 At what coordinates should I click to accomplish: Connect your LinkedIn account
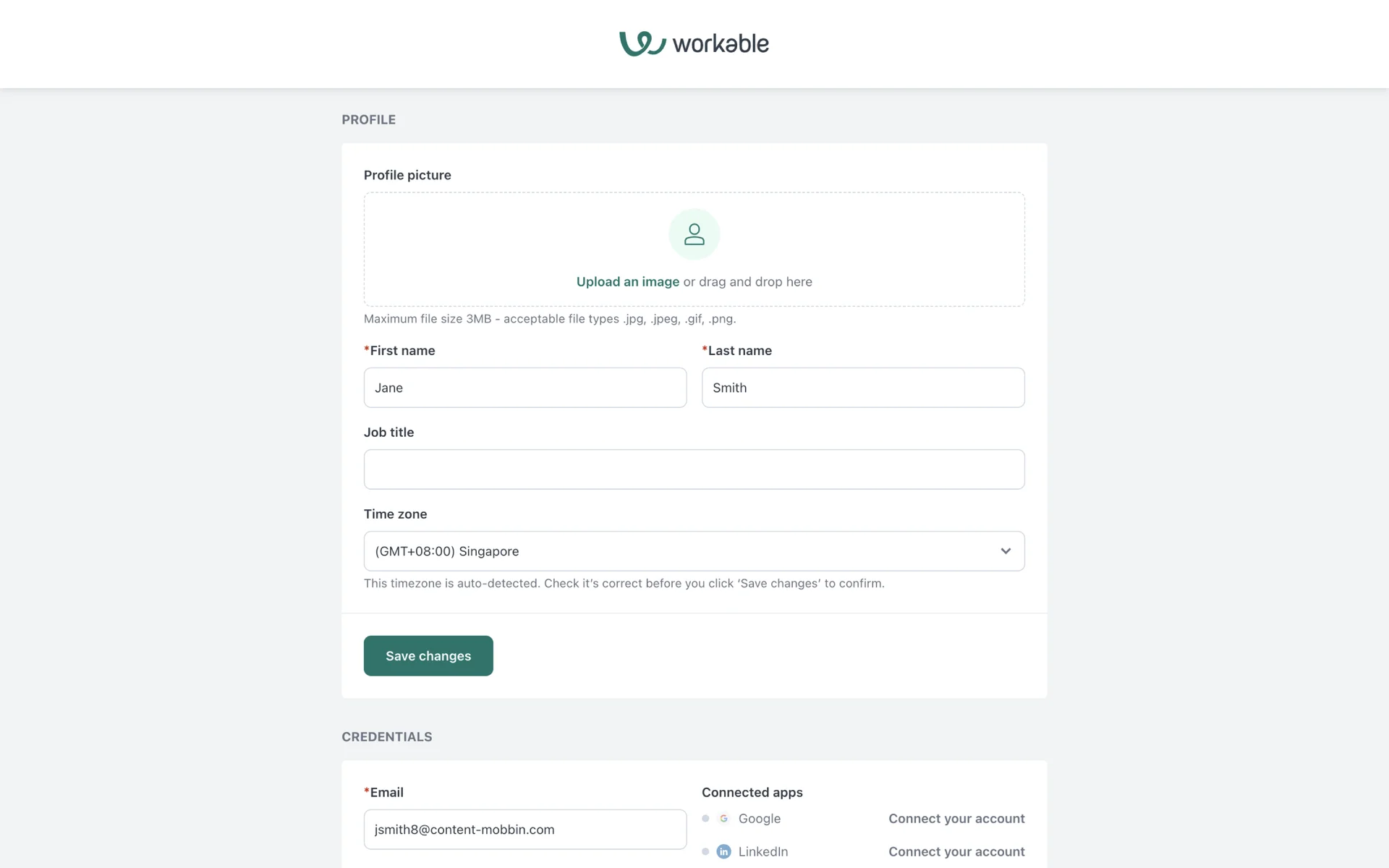click(x=956, y=851)
